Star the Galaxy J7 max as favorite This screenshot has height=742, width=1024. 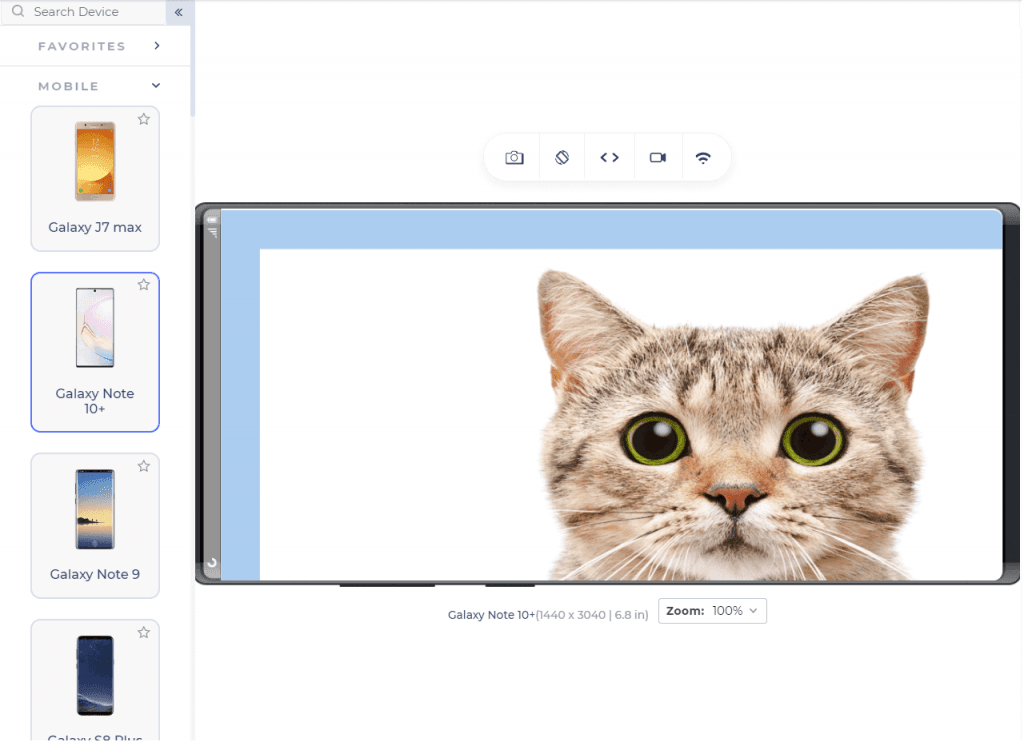(x=144, y=119)
